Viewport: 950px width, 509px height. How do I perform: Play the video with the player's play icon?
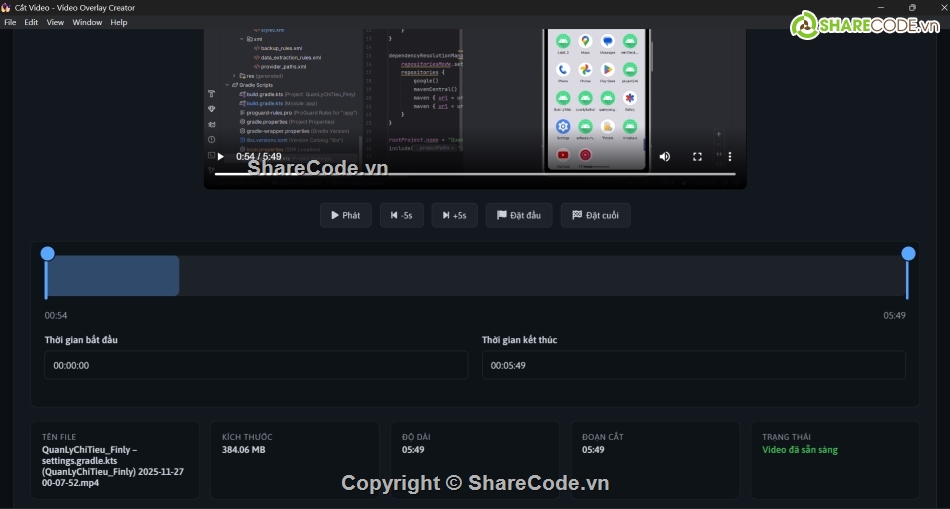[221, 156]
